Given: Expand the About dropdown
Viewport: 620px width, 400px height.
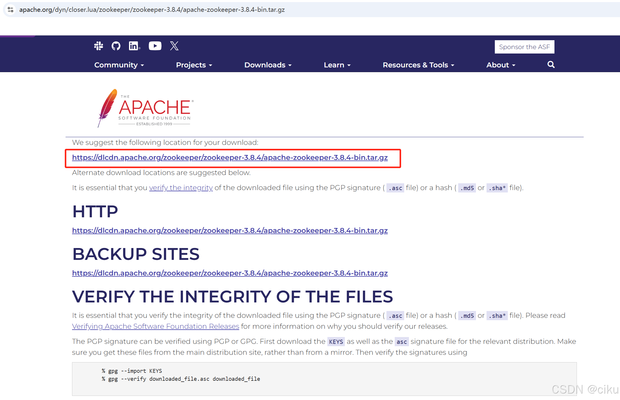Looking at the screenshot, I should click(500, 65).
